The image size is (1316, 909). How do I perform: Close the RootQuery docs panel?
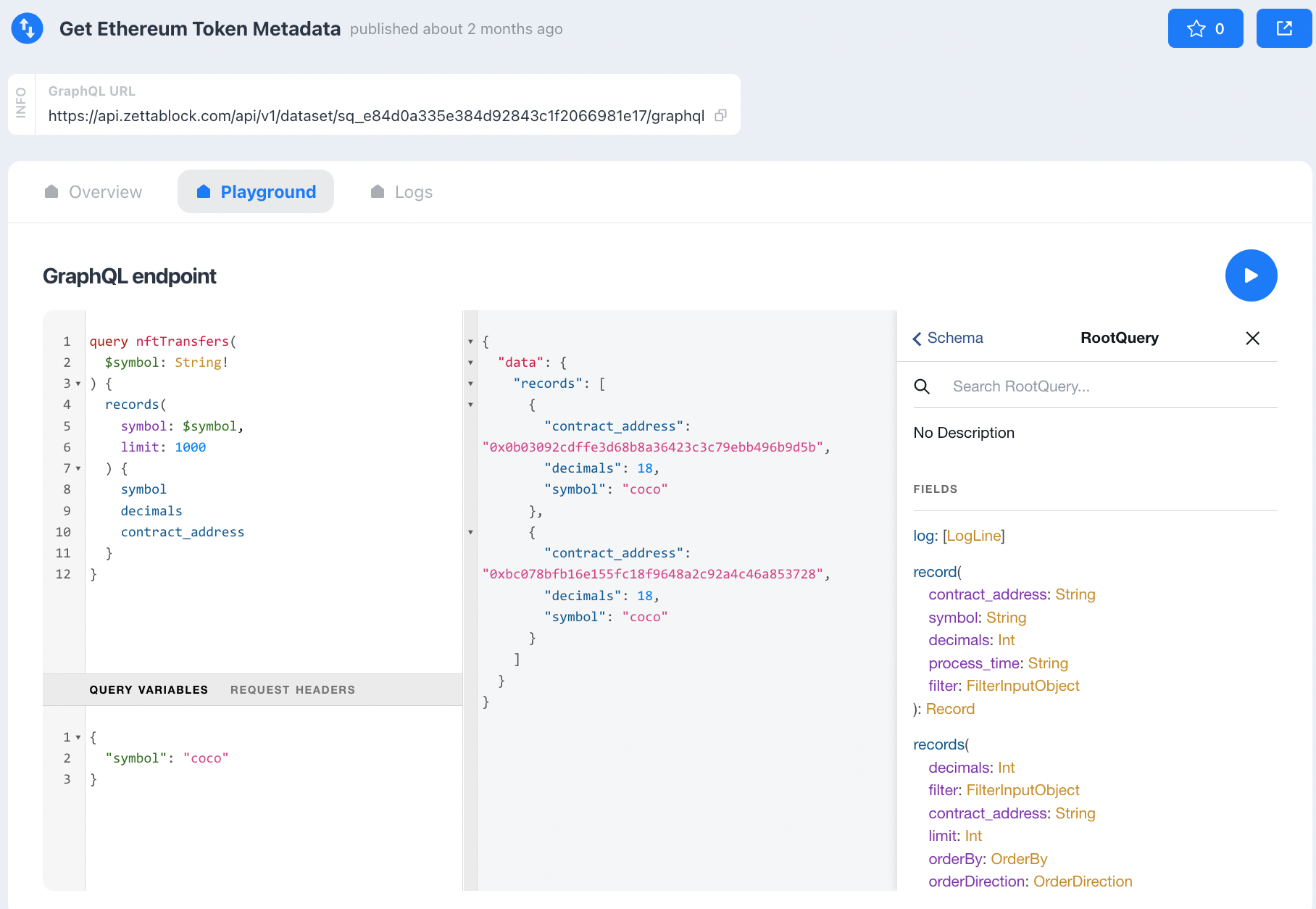pyautogui.click(x=1252, y=339)
